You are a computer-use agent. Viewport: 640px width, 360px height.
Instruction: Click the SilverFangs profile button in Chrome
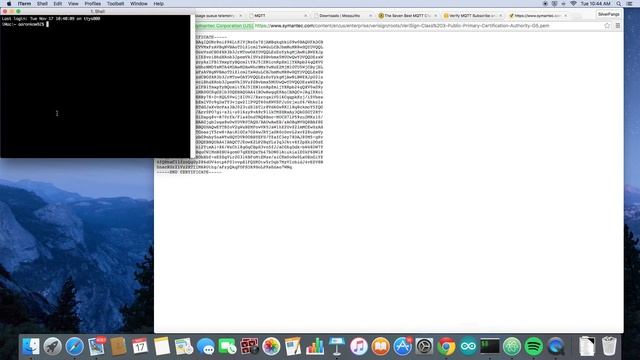point(609,14)
